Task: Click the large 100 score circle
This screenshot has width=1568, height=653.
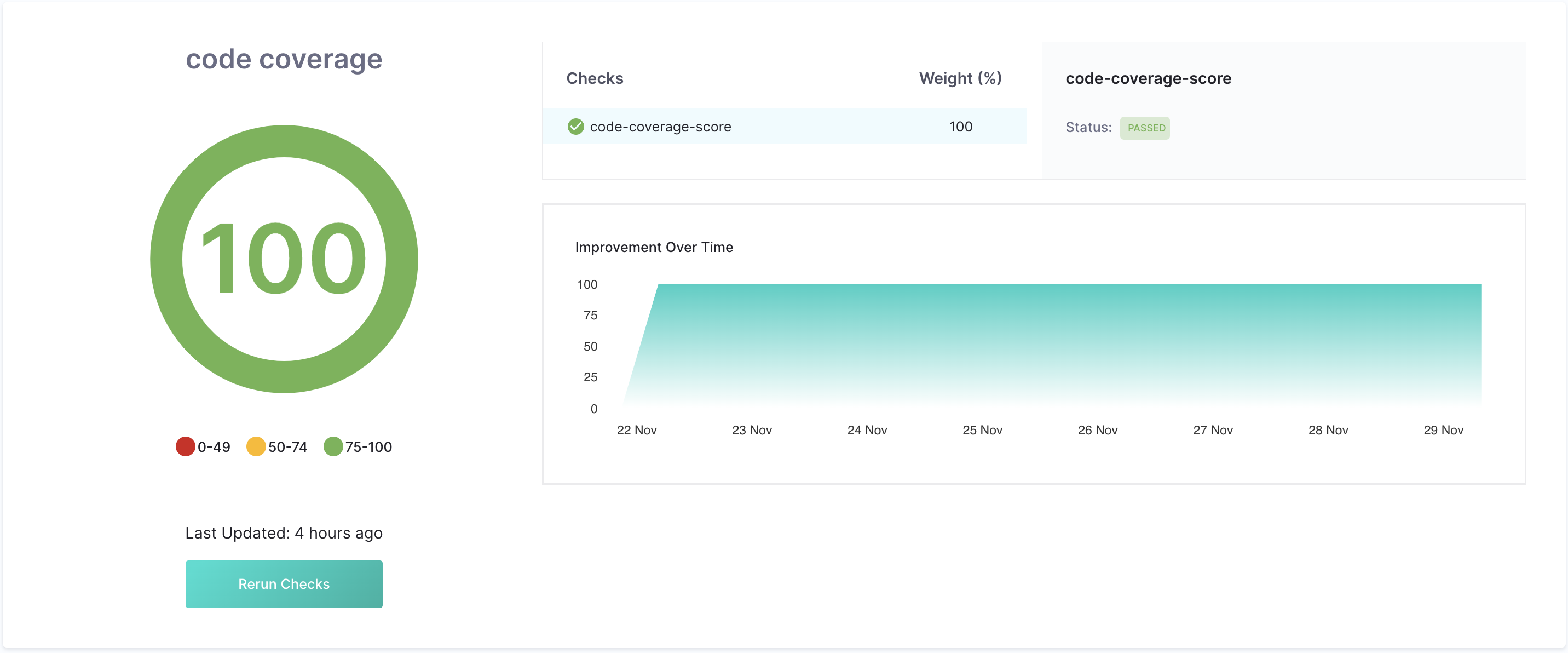Action: click(x=284, y=259)
